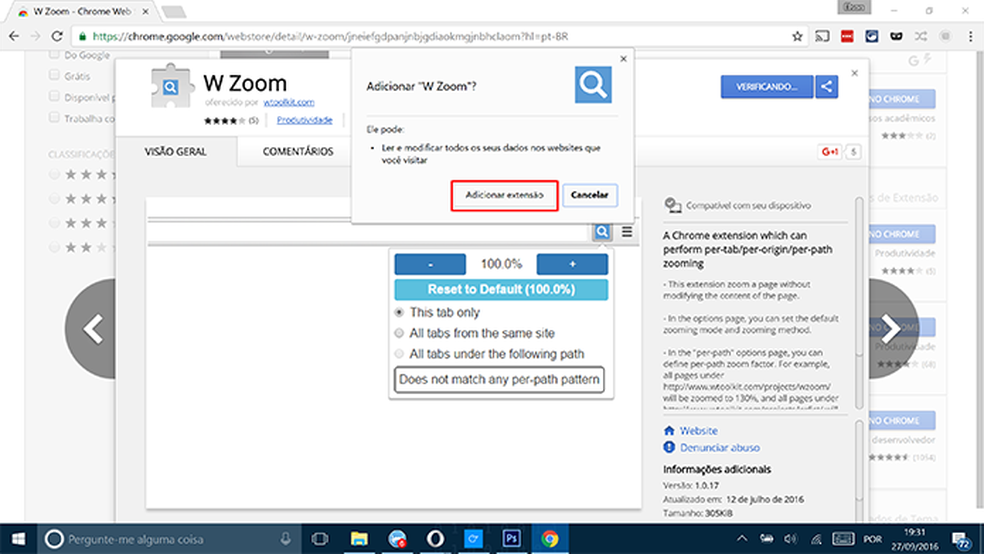Open Photoshop from the taskbar
Viewport: 984px width, 554px height.
[x=511, y=539]
